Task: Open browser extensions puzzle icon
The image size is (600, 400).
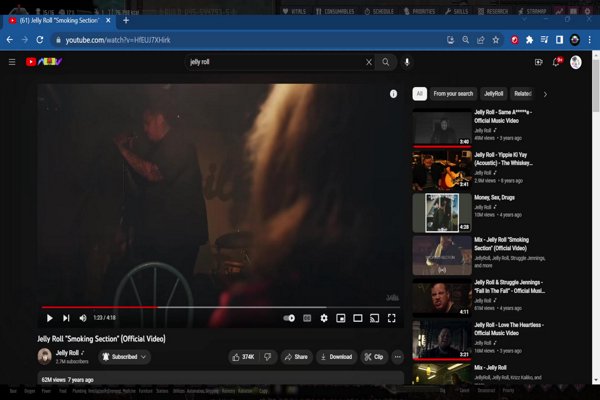Action: click(530, 40)
